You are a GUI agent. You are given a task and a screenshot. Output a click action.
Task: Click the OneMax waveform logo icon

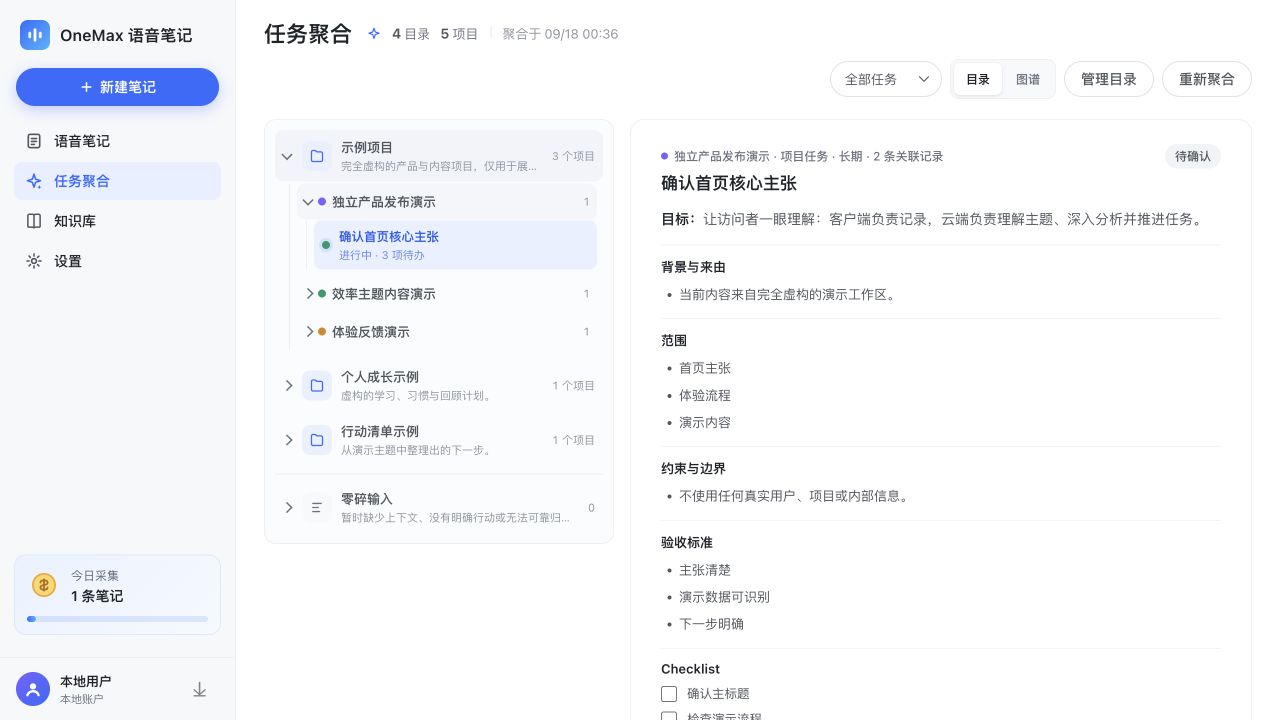coord(35,35)
